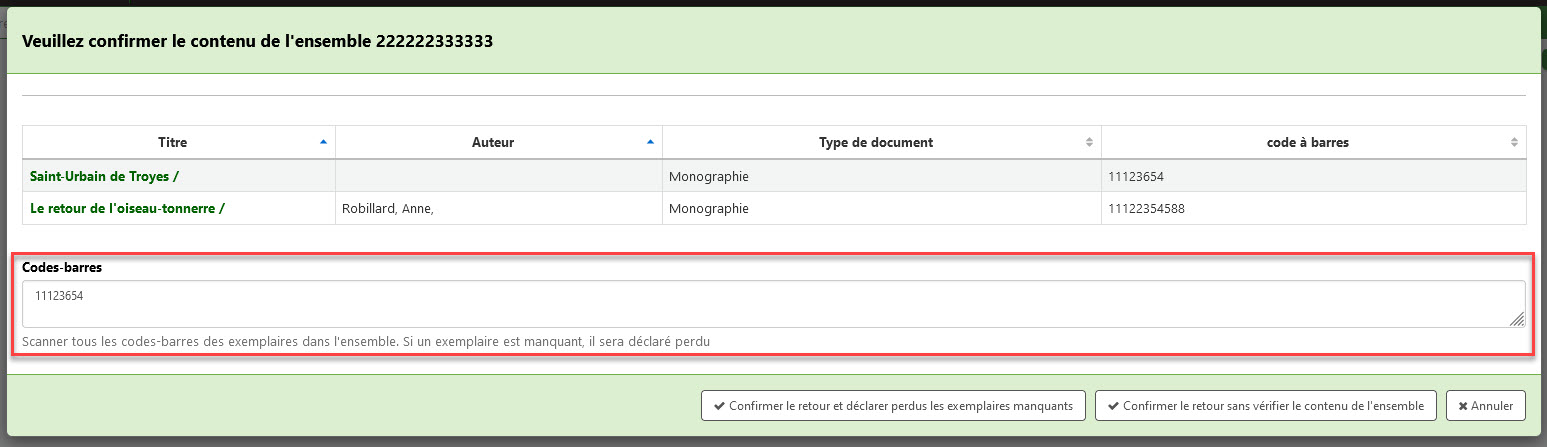Sort by the Auteur header label
1547x447 pixels.
492,143
